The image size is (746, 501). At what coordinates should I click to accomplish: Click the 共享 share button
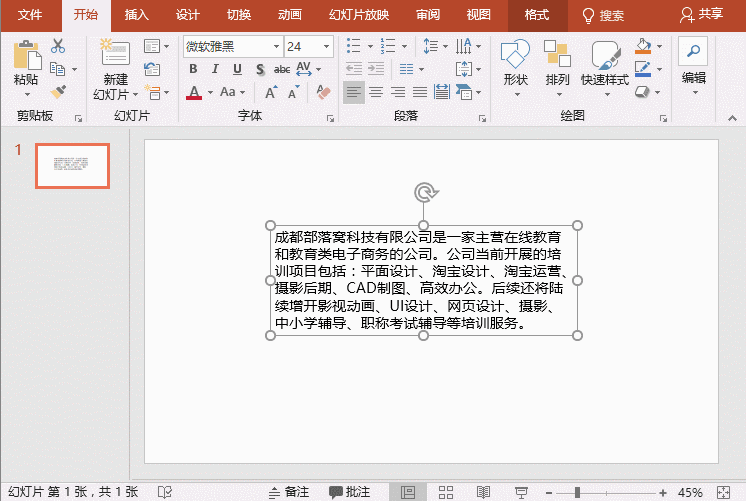click(x=702, y=14)
